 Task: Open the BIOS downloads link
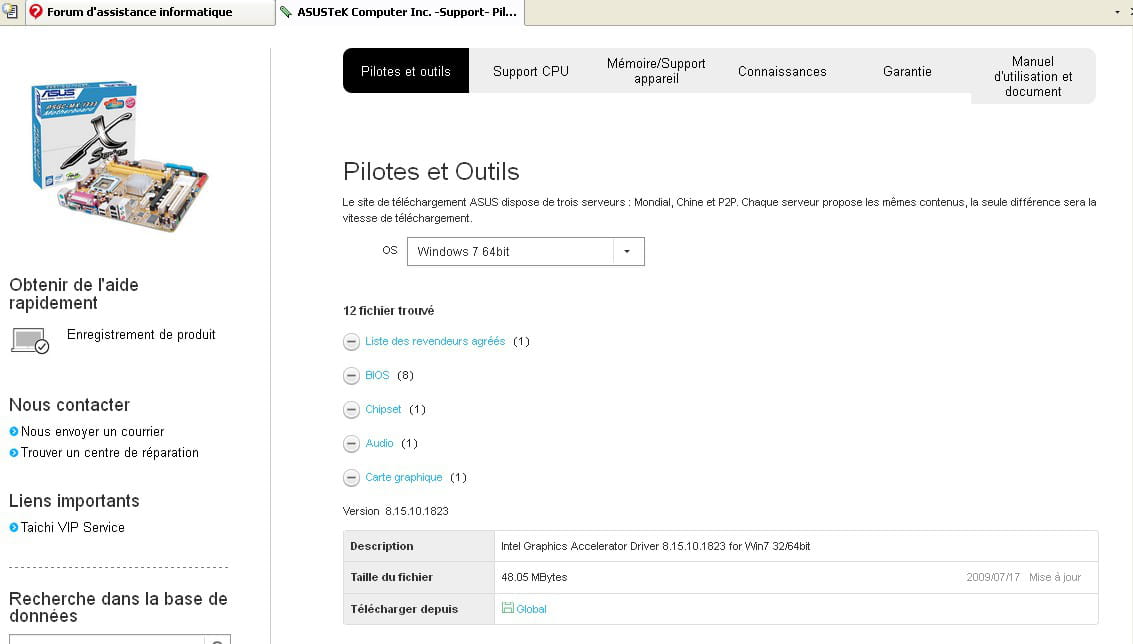[x=377, y=375]
